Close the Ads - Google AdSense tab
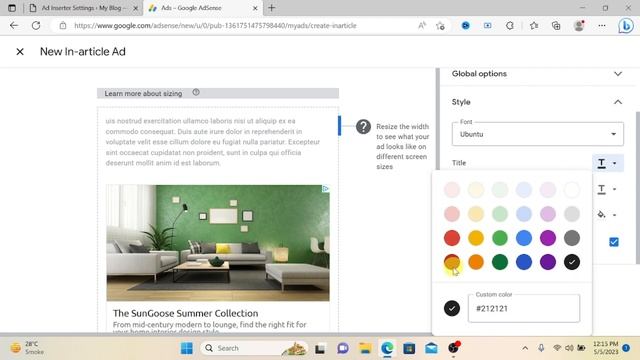The image size is (640, 360). click(255, 8)
